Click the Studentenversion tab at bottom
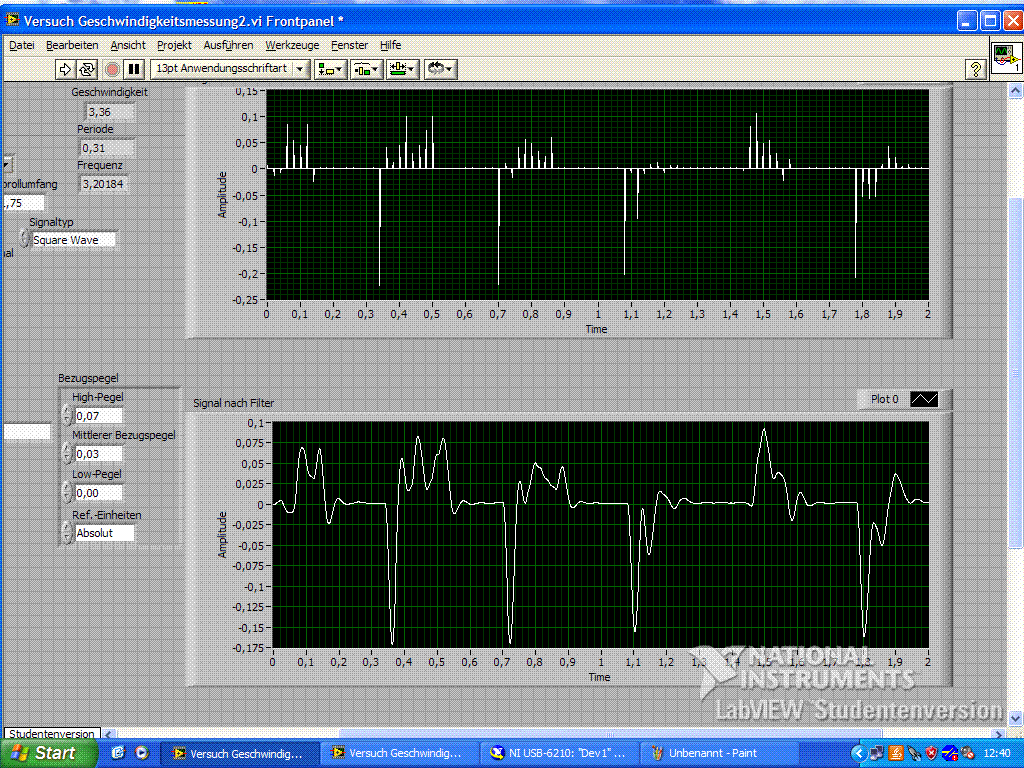Screen dimensions: 1024x768 click(x=52, y=734)
